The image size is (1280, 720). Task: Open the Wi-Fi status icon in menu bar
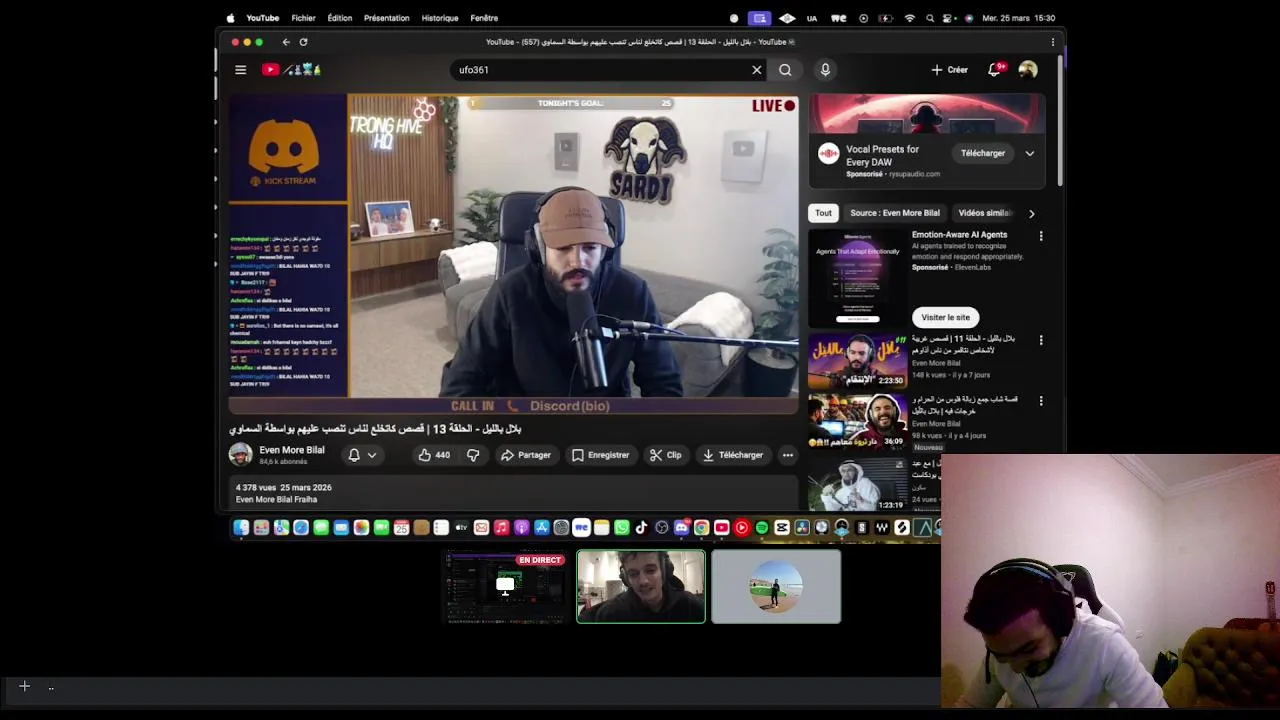(x=909, y=18)
